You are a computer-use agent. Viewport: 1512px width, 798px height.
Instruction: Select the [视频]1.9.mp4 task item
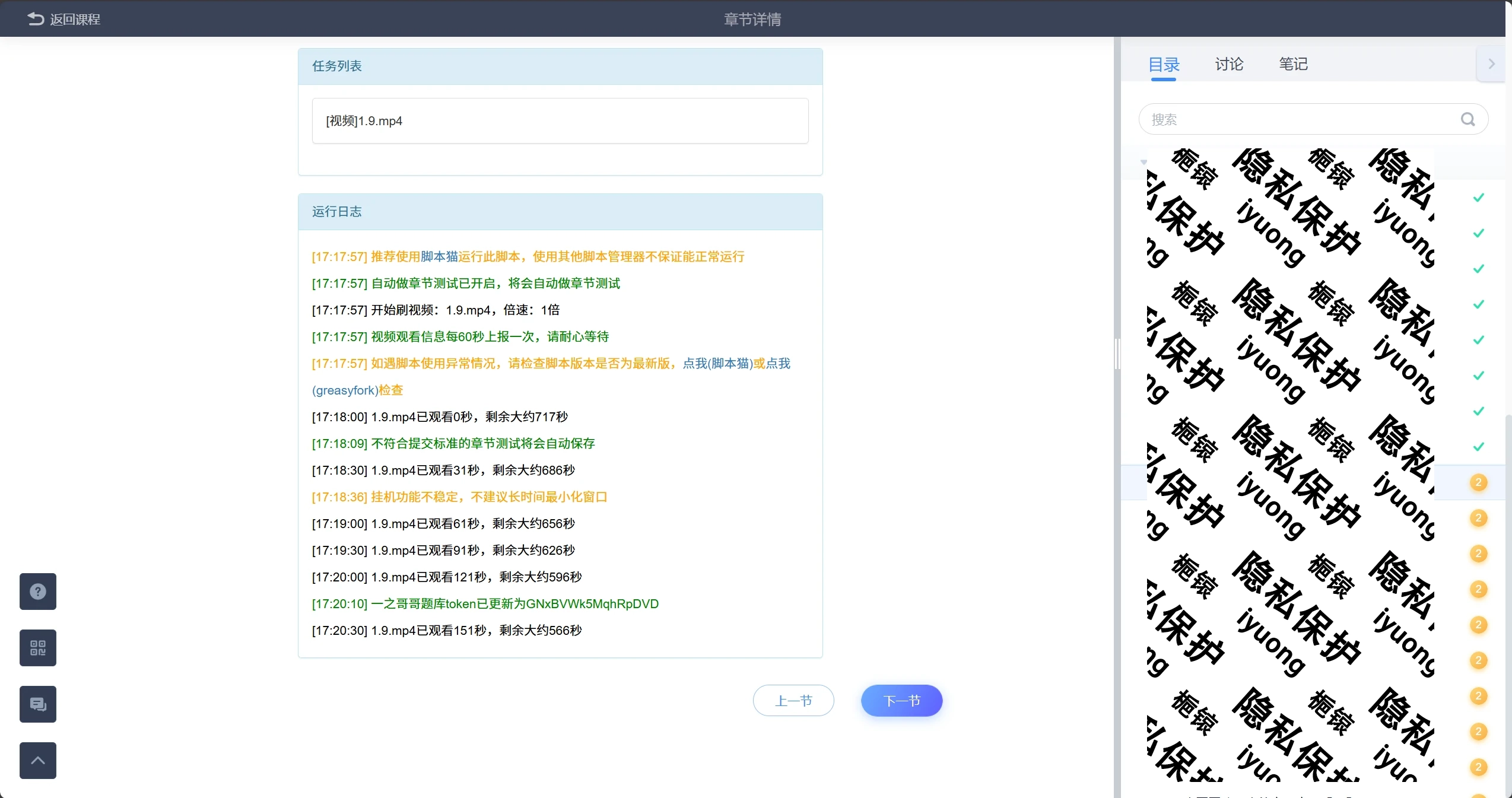(560, 121)
